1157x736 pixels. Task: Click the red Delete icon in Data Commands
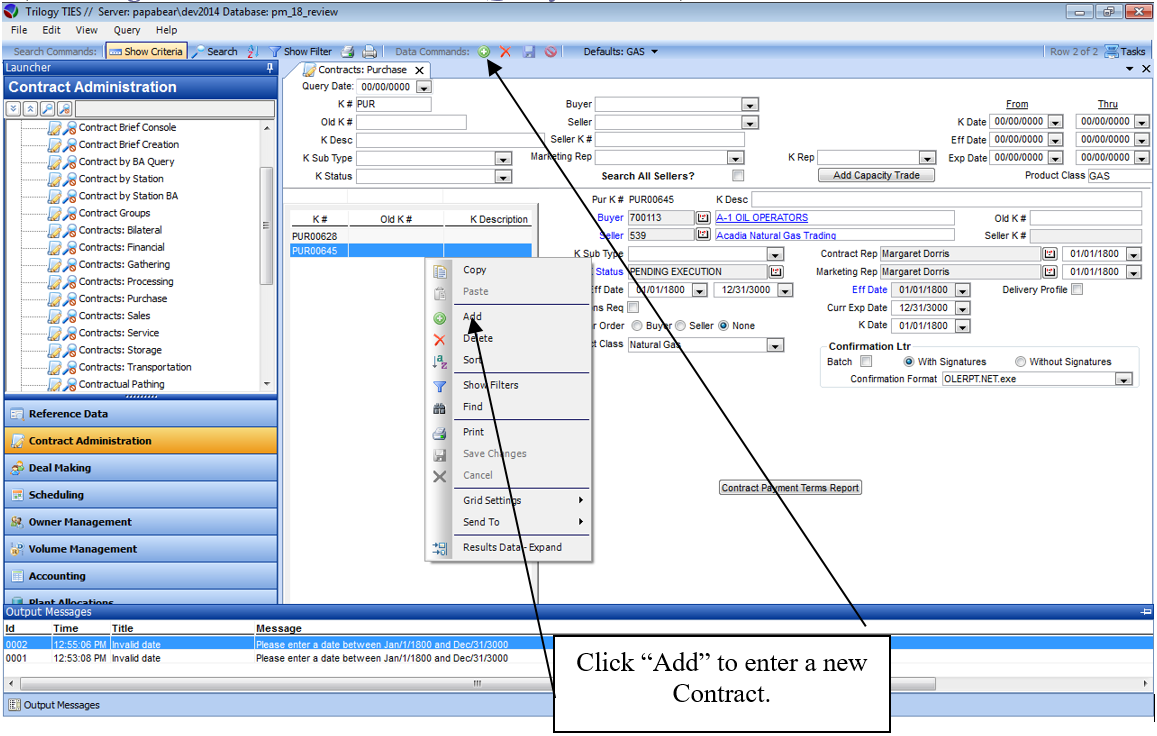[505, 52]
